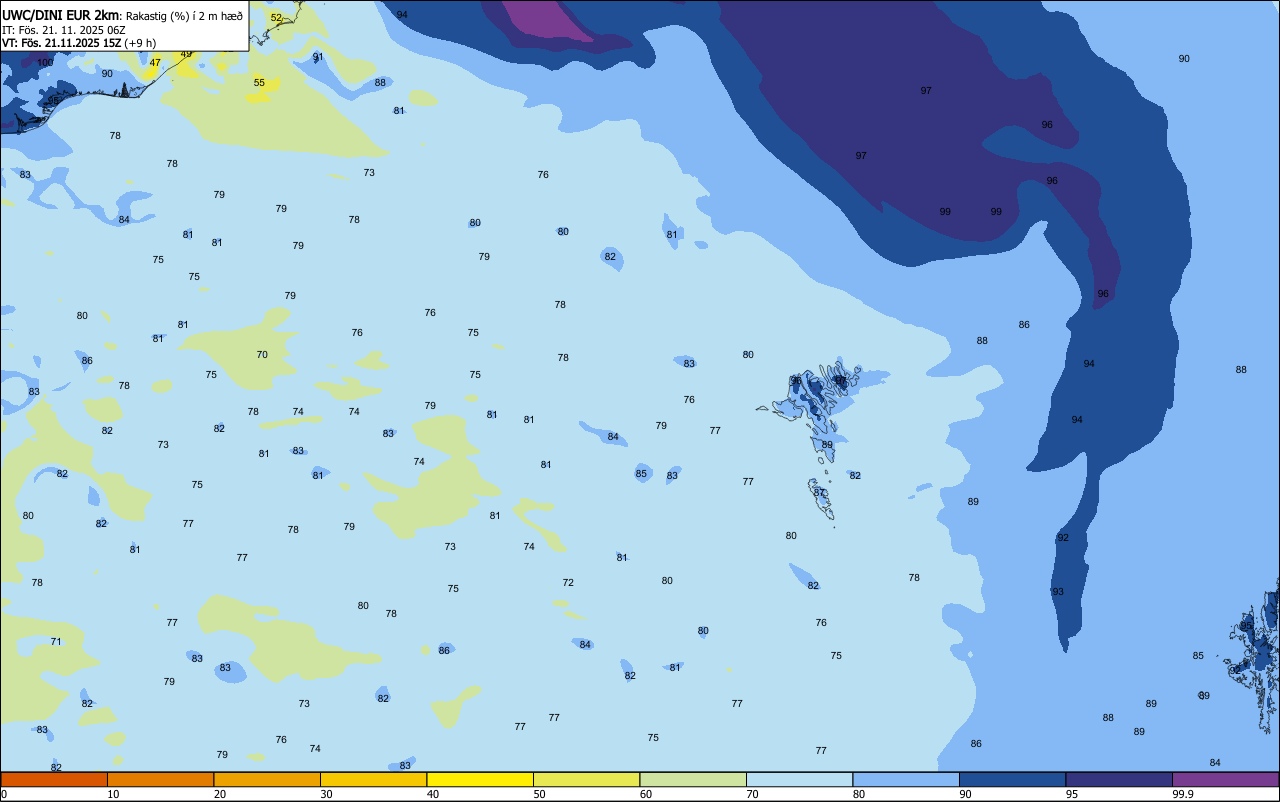Screen dimensions: 1280x802
Task: Click the light green 60–70 legend swatch
Action: pyautogui.click(x=693, y=779)
